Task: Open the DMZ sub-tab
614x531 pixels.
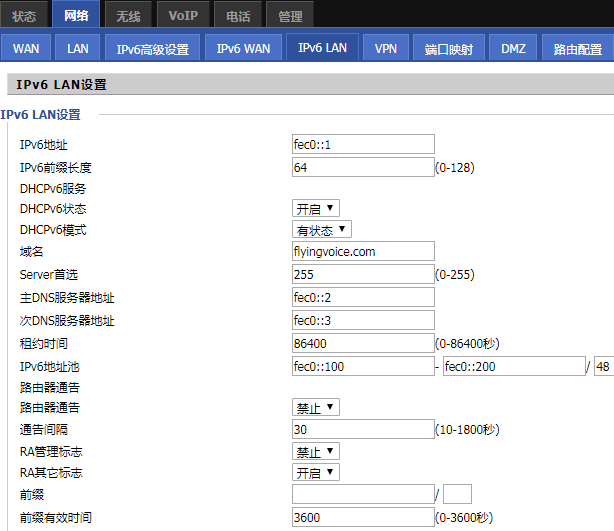Action: tap(513, 48)
